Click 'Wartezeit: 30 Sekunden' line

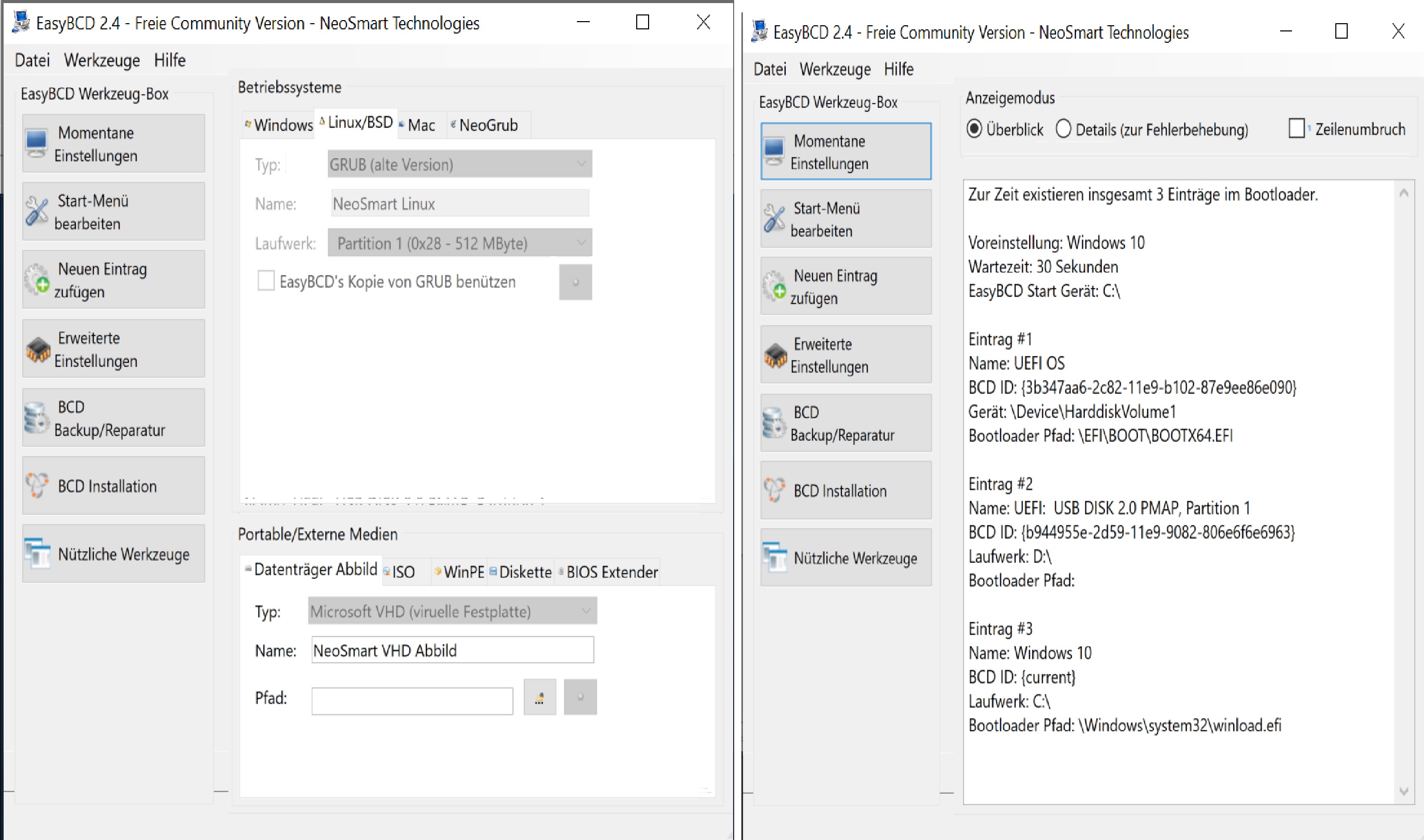coord(1043,266)
